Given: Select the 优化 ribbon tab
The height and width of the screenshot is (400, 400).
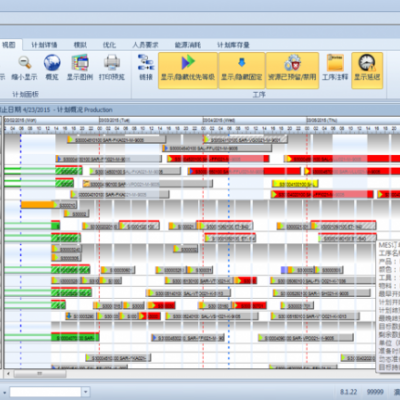Looking at the screenshot, I should tap(109, 45).
